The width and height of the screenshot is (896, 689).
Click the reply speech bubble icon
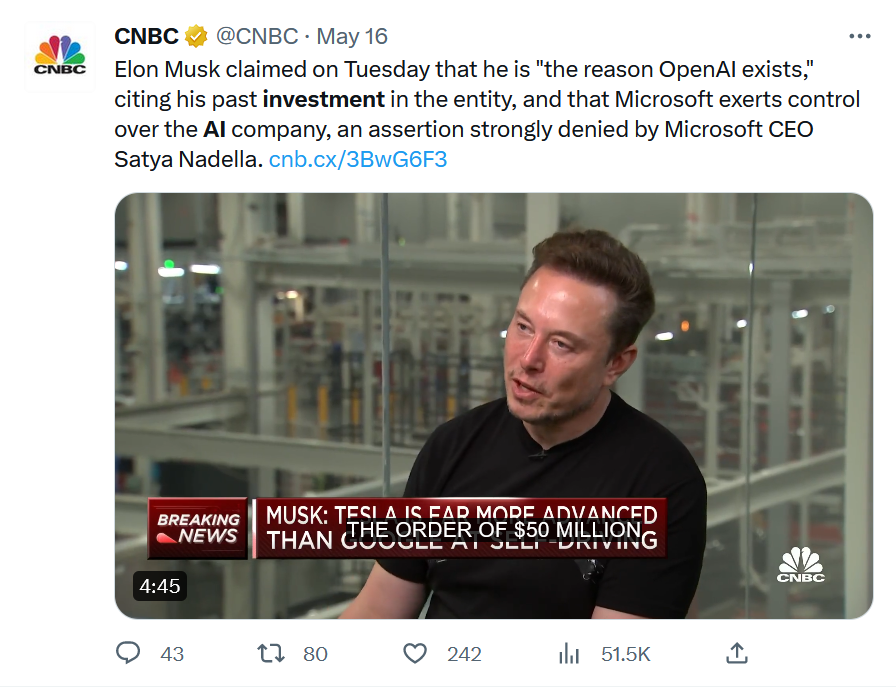128,653
